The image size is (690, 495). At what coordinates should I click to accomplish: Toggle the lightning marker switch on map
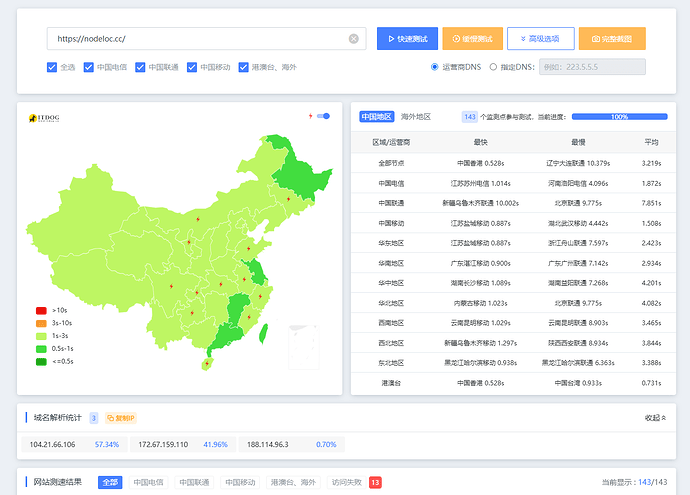coord(323,116)
